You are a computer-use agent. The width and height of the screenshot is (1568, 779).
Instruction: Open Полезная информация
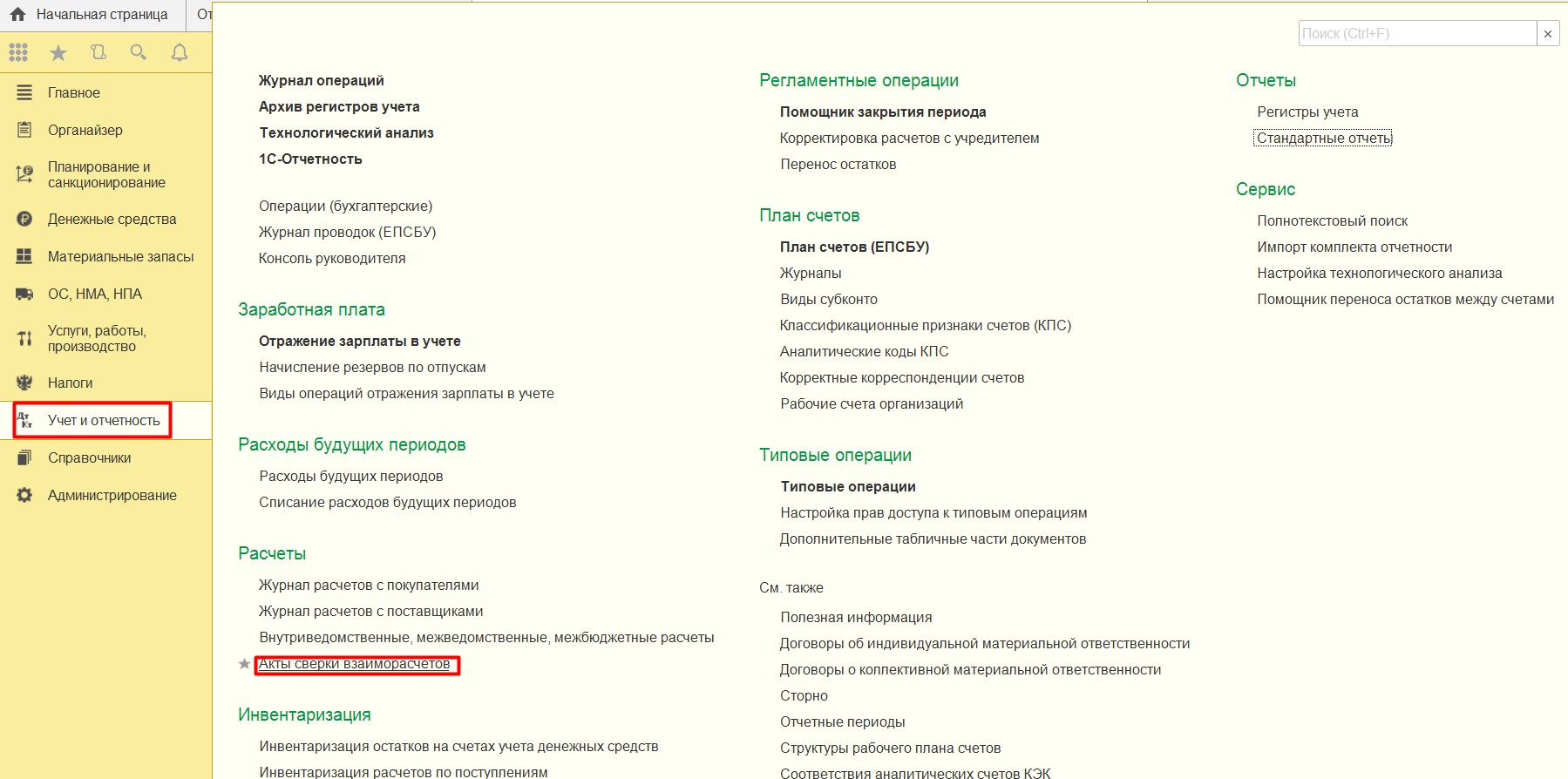[856, 617]
